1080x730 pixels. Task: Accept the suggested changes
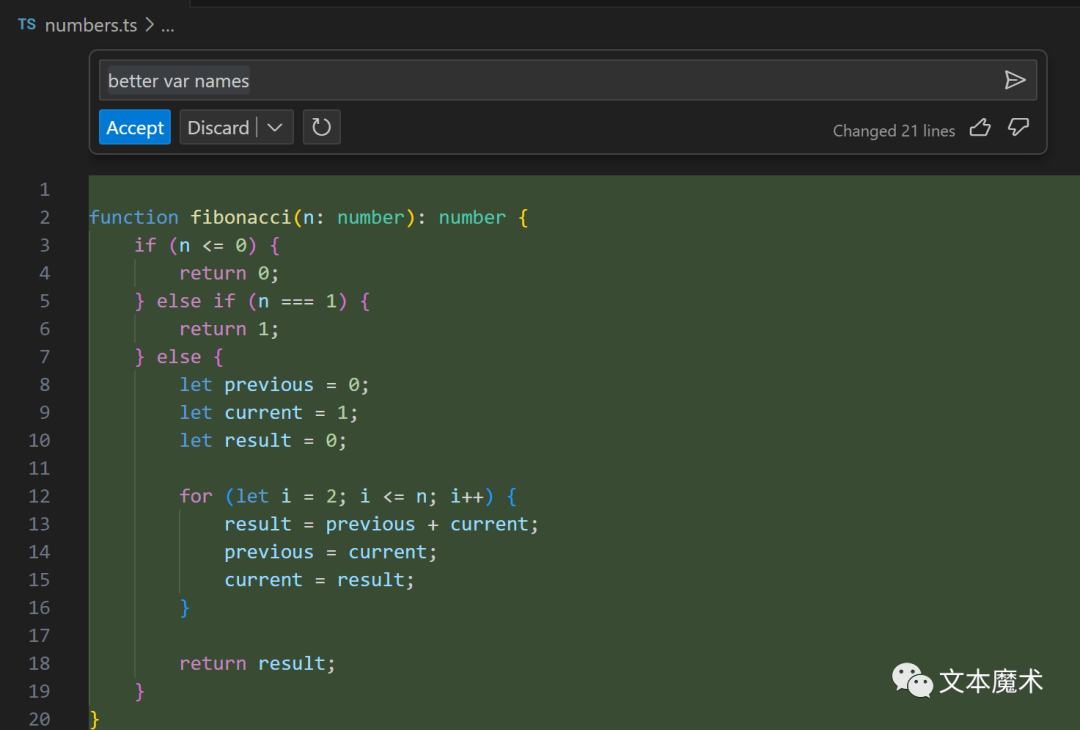pyautogui.click(x=135, y=127)
